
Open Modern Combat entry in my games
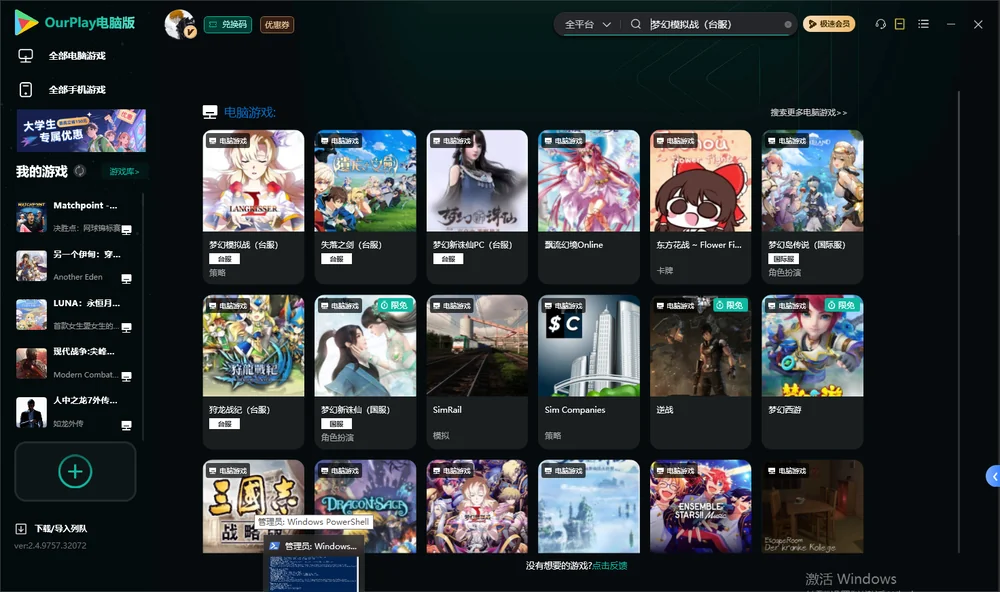point(74,363)
